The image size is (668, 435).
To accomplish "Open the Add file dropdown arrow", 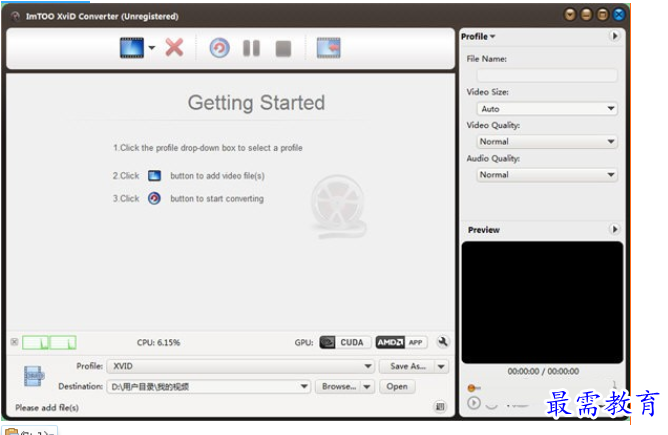I will (x=152, y=48).
